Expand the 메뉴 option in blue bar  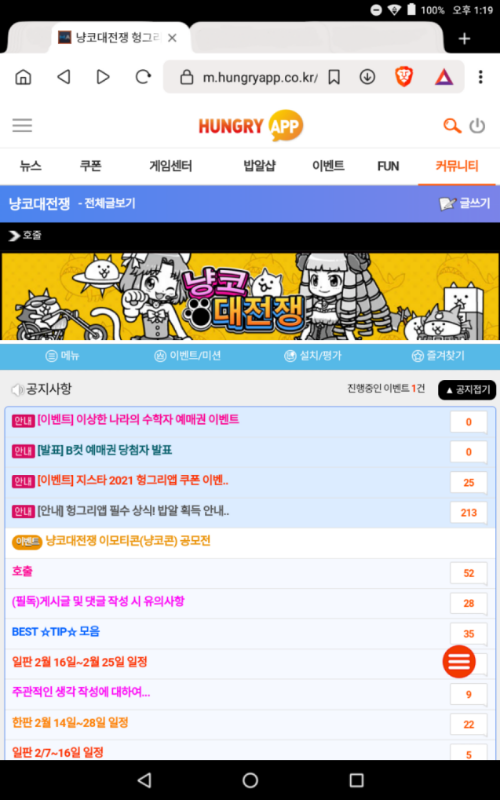[62, 356]
